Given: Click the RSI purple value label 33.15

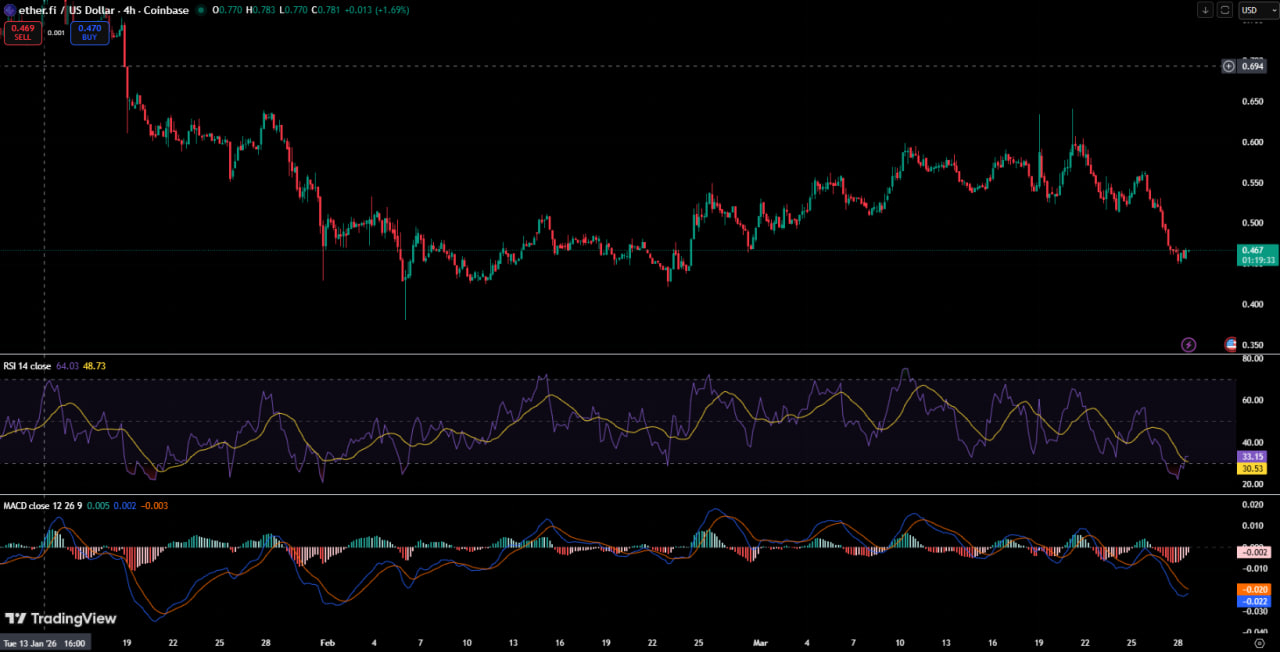Looking at the screenshot, I should click(x=1253, y=456).
